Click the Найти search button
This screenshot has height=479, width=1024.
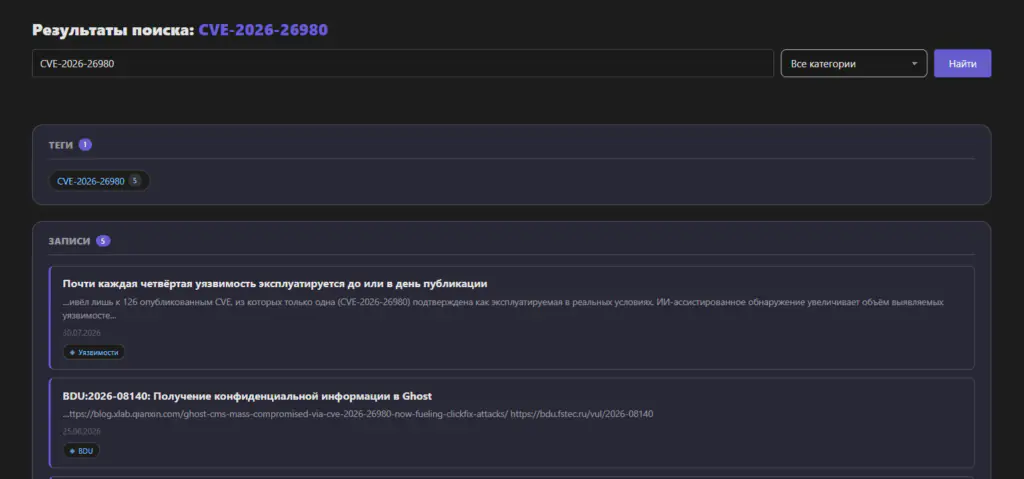[962, 63]
